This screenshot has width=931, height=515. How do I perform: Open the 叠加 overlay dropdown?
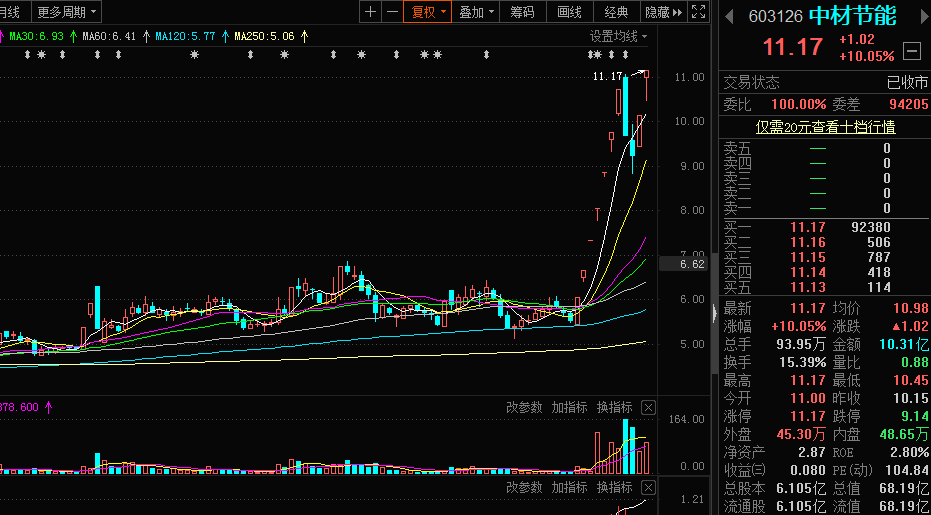pos(475,12)
